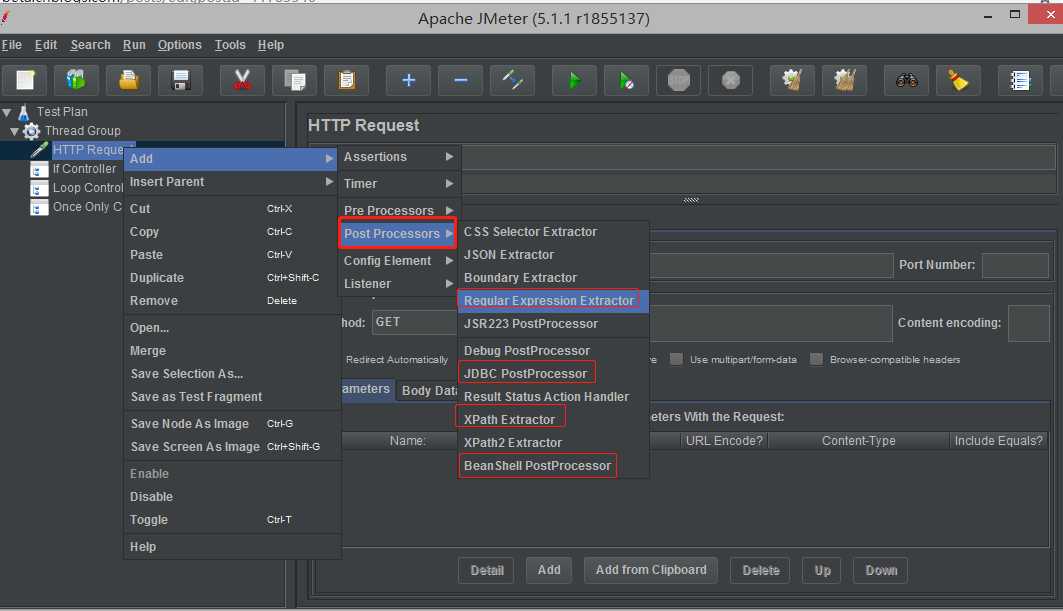
Task: Click the Reset Search brush icon
Action: point(958,80)
